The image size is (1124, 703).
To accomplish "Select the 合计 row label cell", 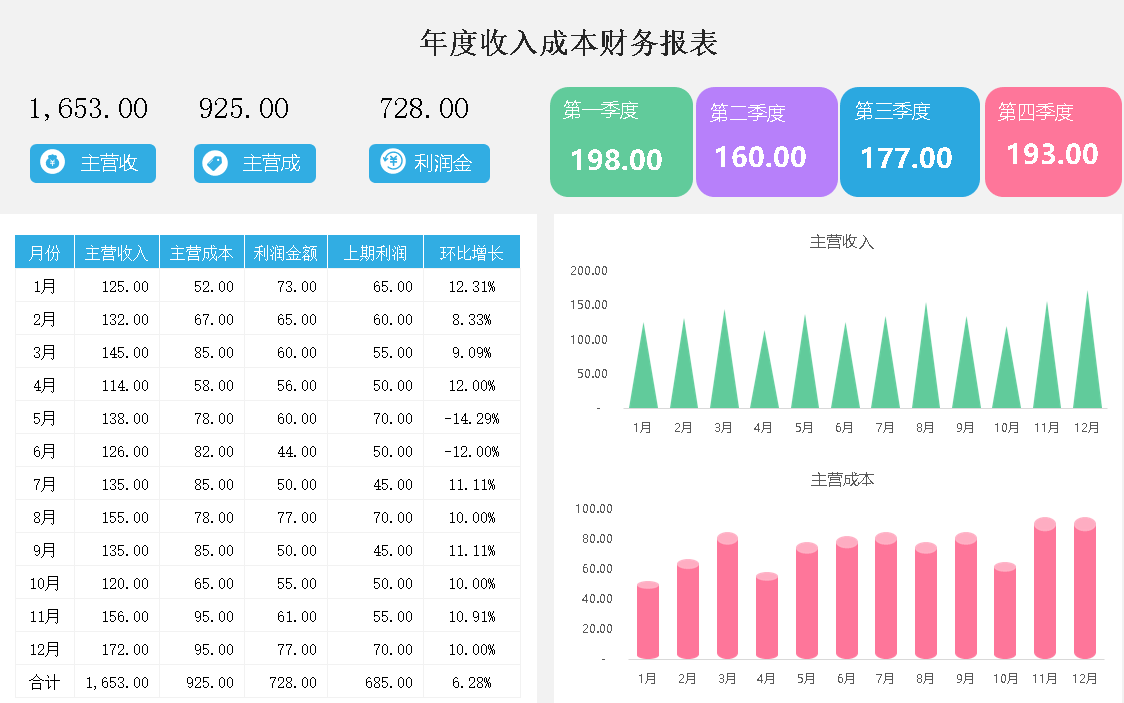I will point(45,682).
